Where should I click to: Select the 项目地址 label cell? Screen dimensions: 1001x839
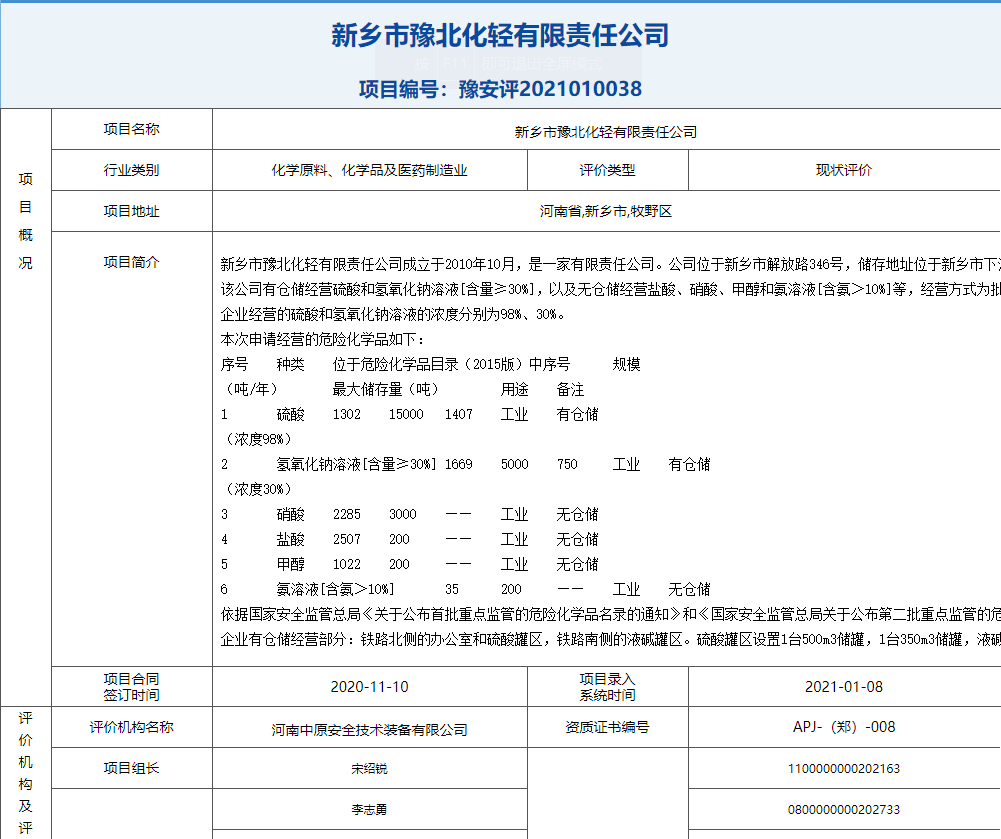point(132,211)
